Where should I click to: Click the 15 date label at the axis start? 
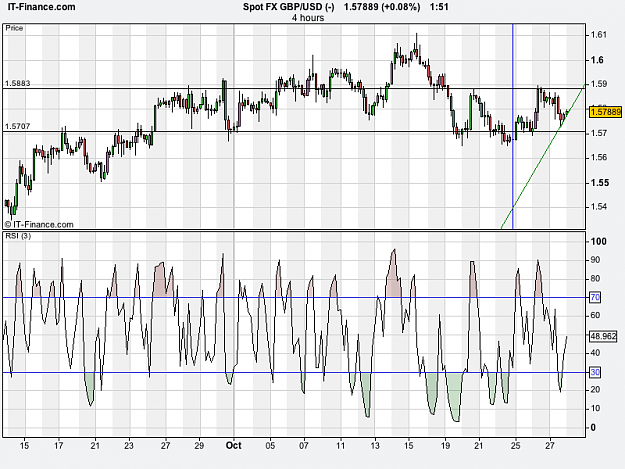(24, 445)
